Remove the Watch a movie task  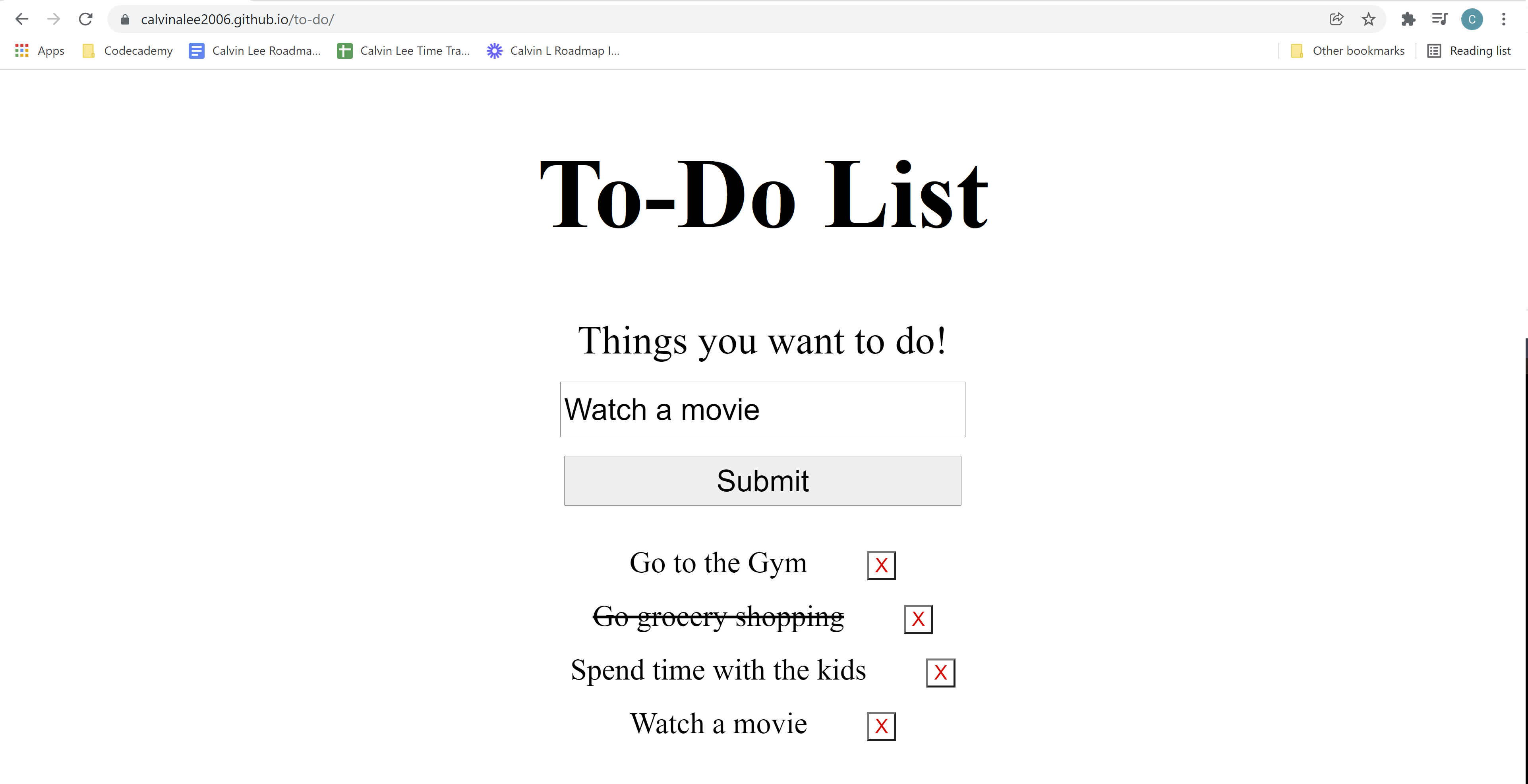pos(881,726)
